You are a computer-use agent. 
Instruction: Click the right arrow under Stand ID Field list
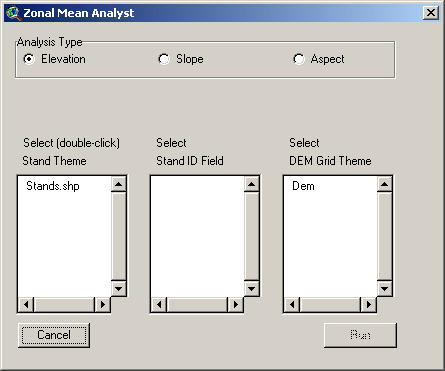(x=236, y=304)
